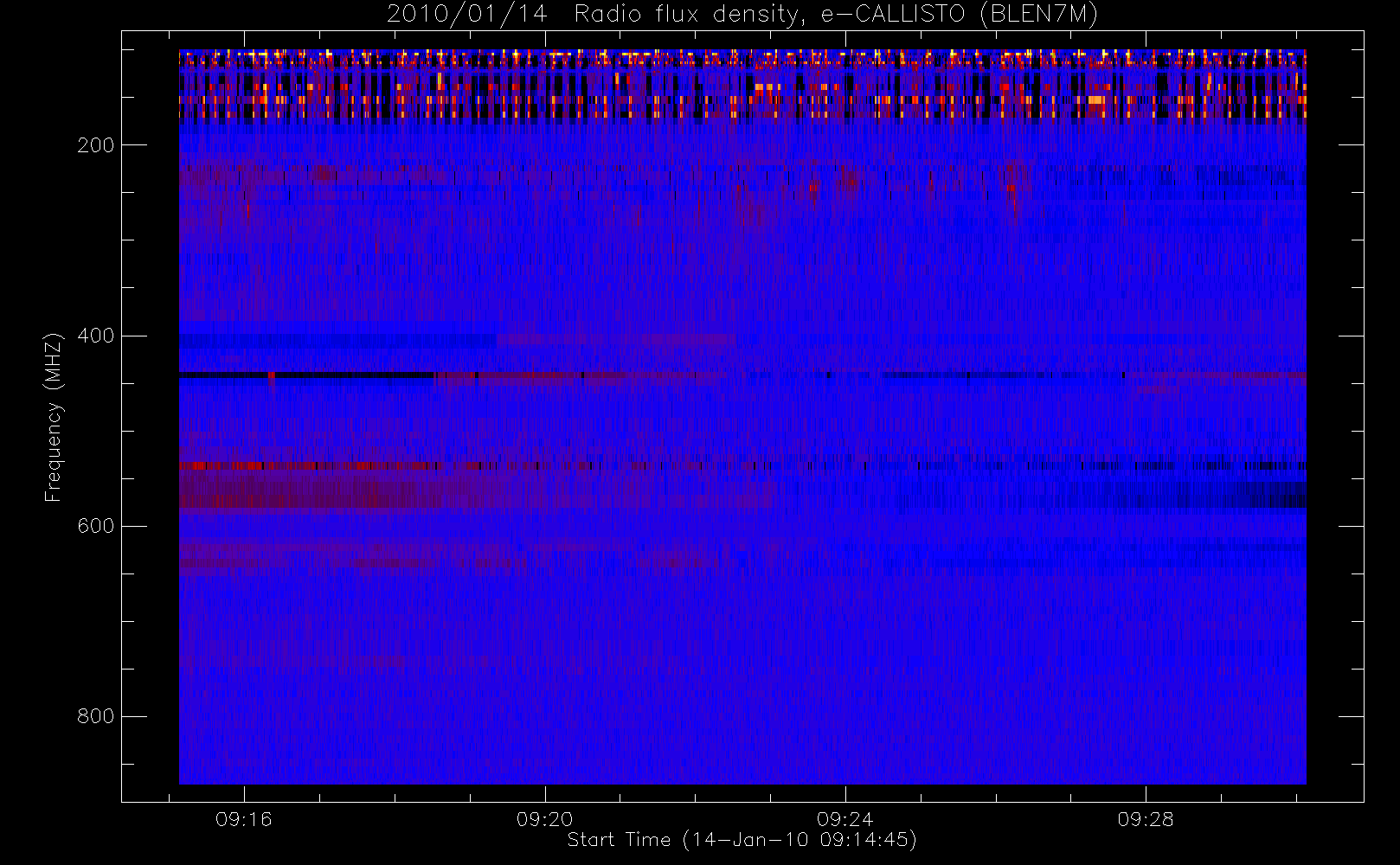
Task: Click the 09:24 time tick label
Action: (x=845, y=819)
